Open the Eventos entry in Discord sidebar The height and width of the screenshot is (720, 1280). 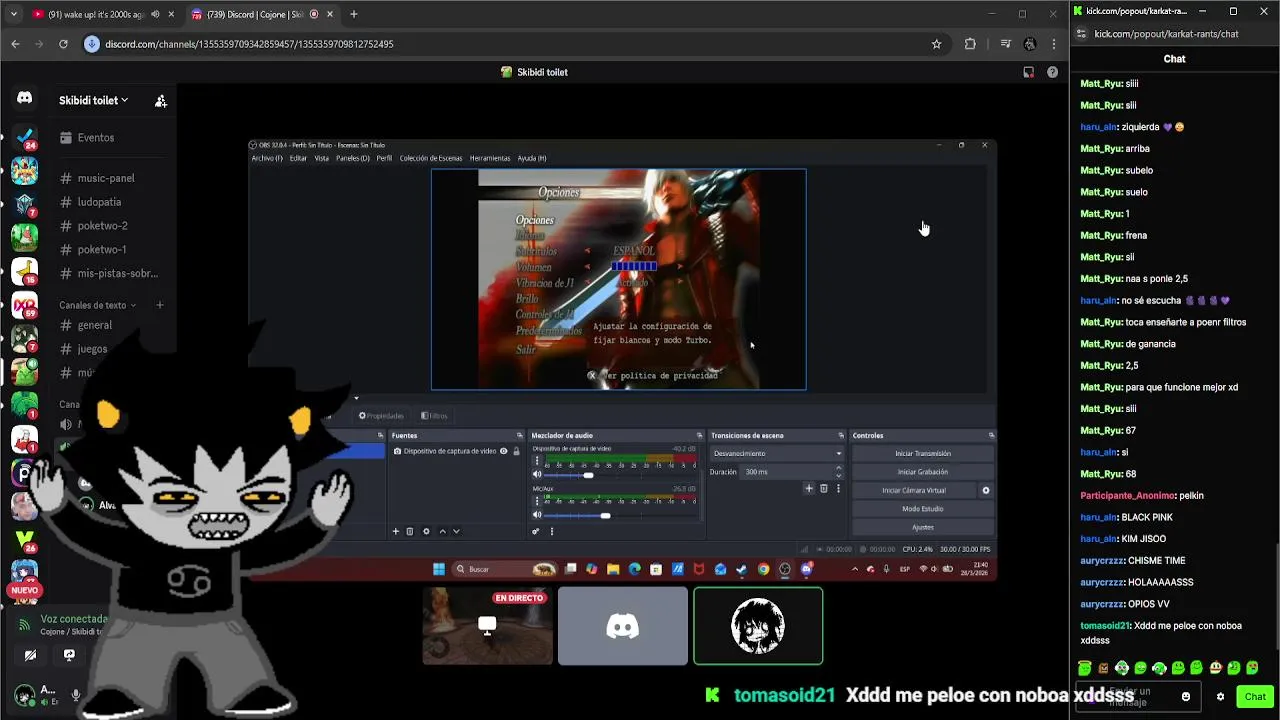click(96, 138)
